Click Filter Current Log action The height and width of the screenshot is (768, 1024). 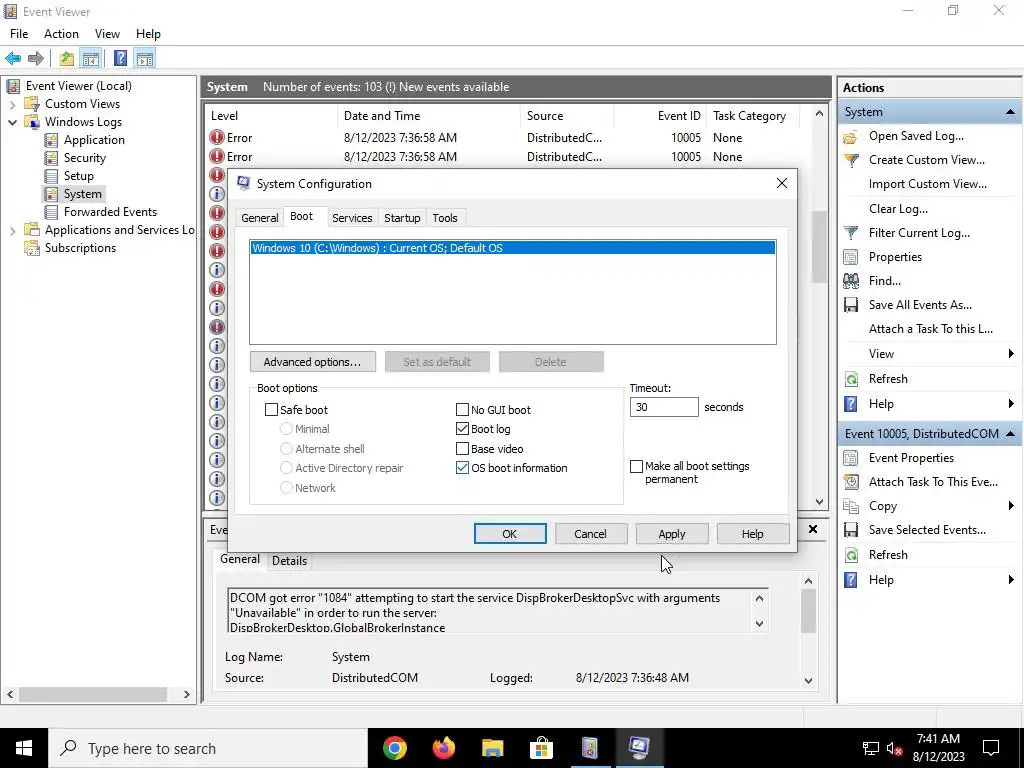point(919,233)
